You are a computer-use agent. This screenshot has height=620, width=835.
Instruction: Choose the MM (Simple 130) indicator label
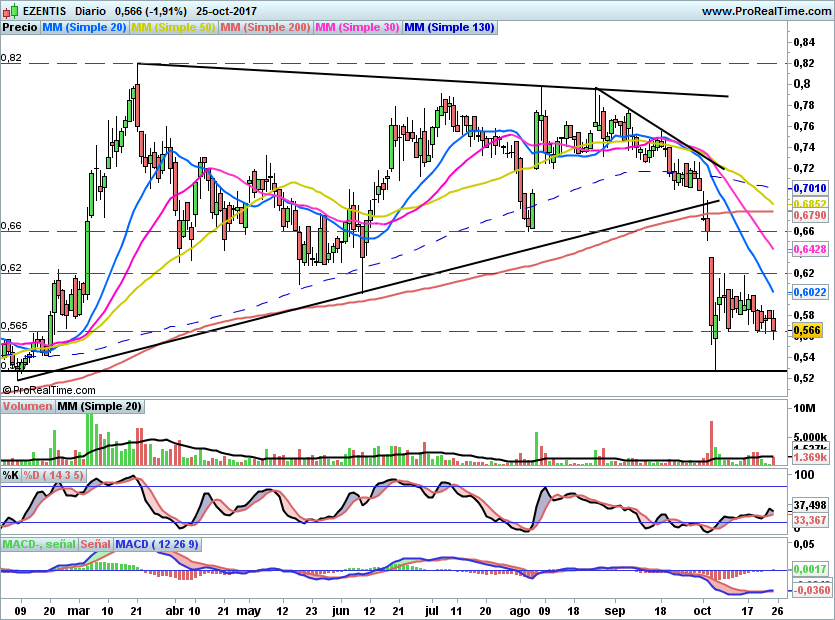(449, 28)
